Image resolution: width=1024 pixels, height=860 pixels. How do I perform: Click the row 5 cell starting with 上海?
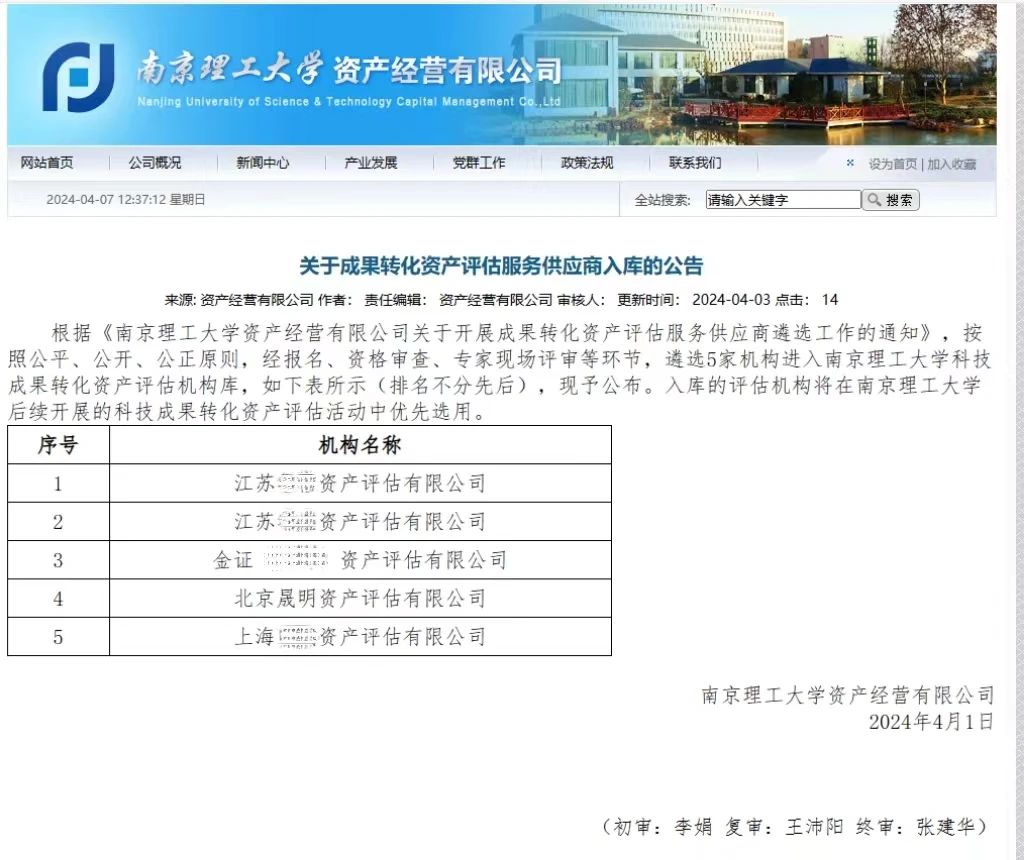[x=360, y=636]
